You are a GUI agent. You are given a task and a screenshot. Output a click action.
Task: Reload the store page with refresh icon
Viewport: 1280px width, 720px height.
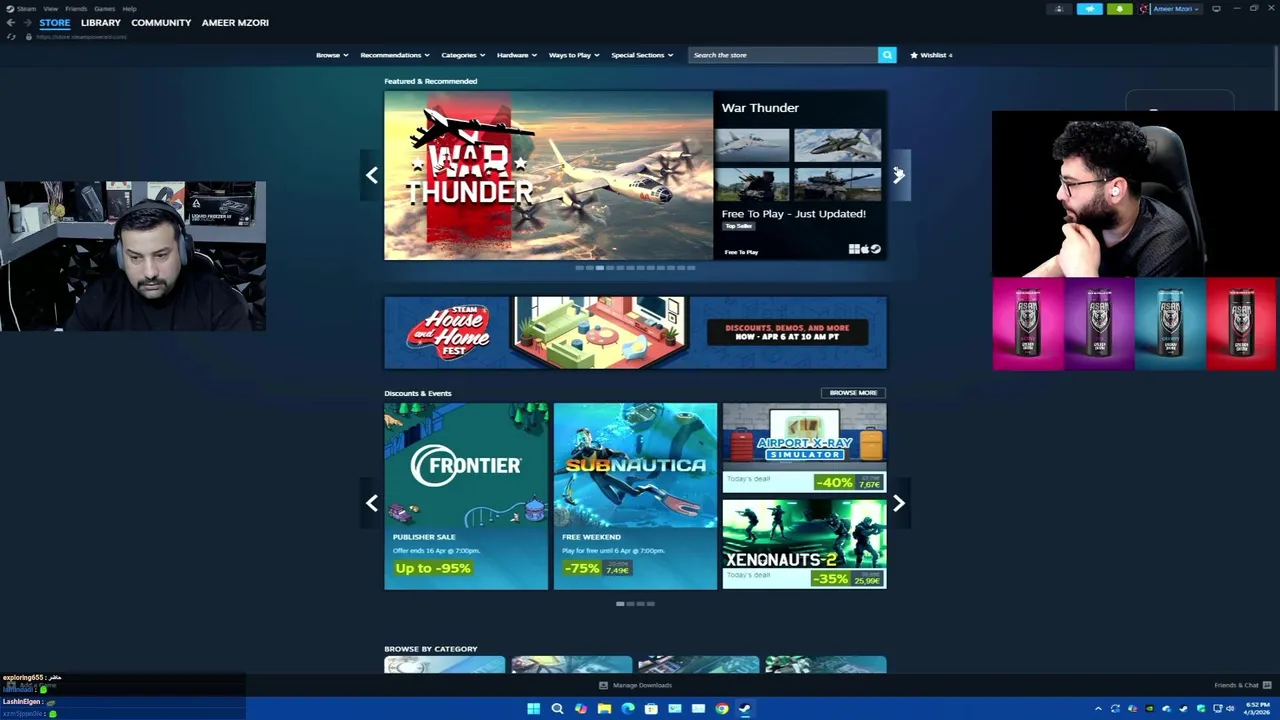(x=11, y=37)
